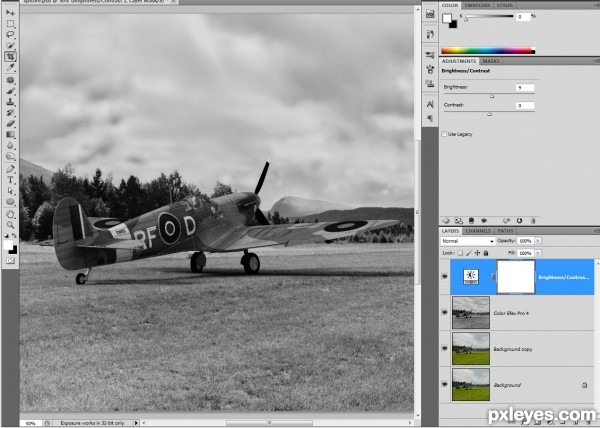Open the Normal blend mode dropdown
This screenshot has width=600, height=428.
pos(468,241)
